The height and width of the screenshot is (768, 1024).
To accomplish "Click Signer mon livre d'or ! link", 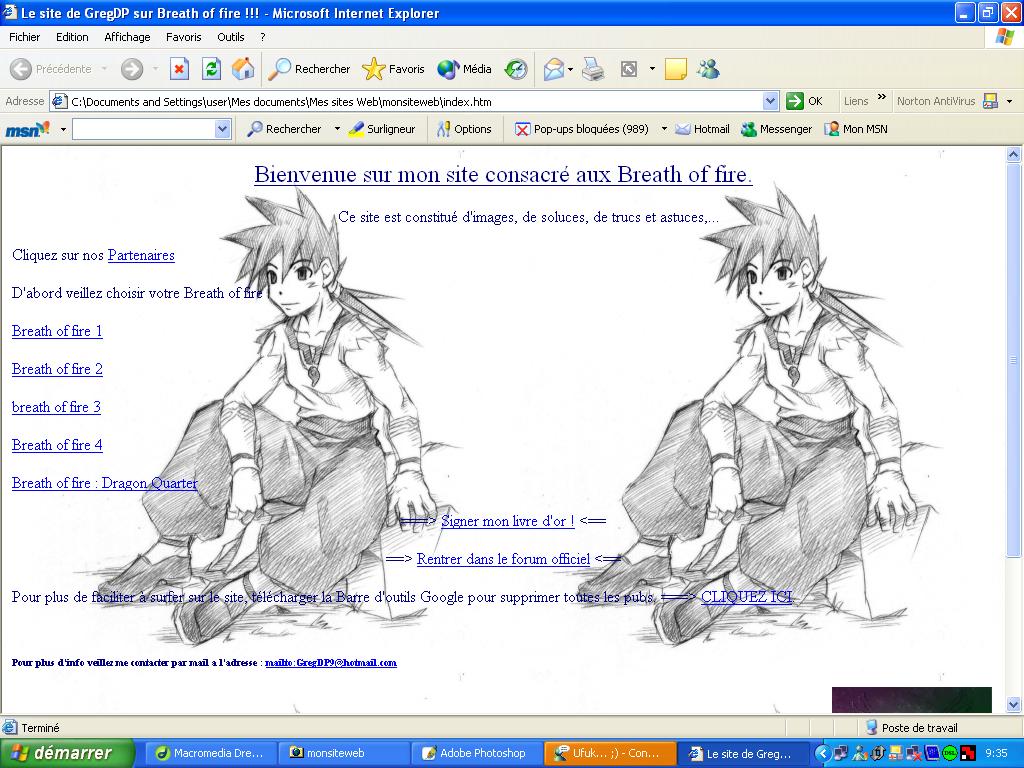I will point(507,521).
